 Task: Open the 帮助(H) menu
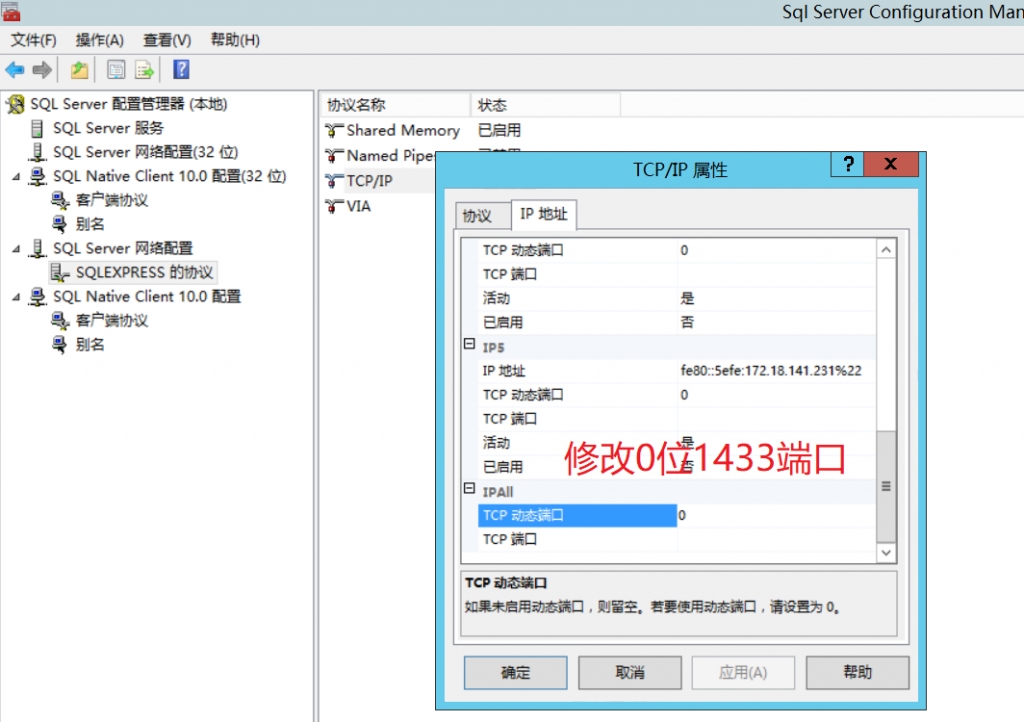coord(235,40)
